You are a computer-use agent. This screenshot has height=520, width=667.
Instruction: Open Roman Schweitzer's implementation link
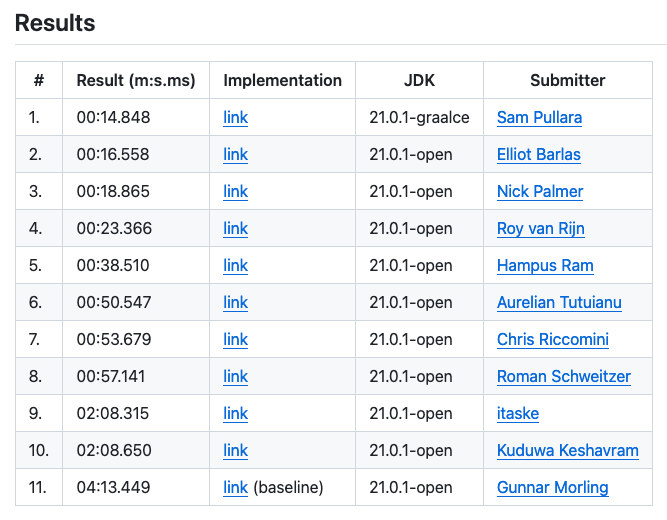coord(235,377)
